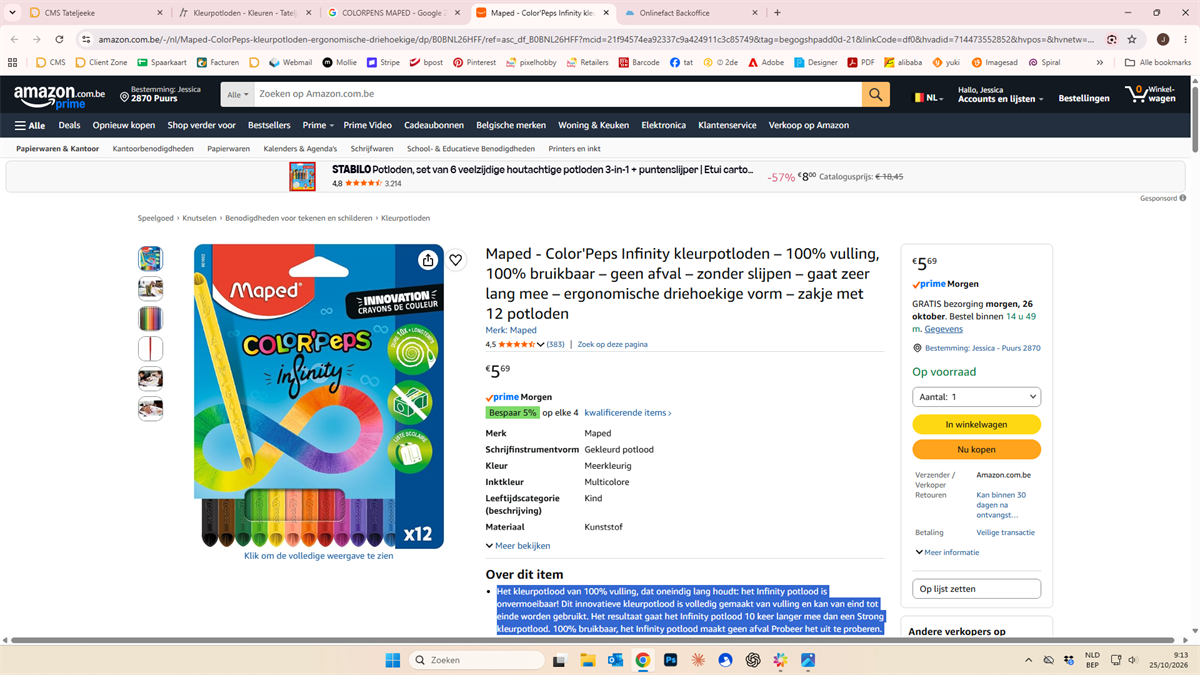This screenshot has height=675, width=1200.
Task: Select the first product thumbnail
Action: pyautogui.click(x=150, y=259)
